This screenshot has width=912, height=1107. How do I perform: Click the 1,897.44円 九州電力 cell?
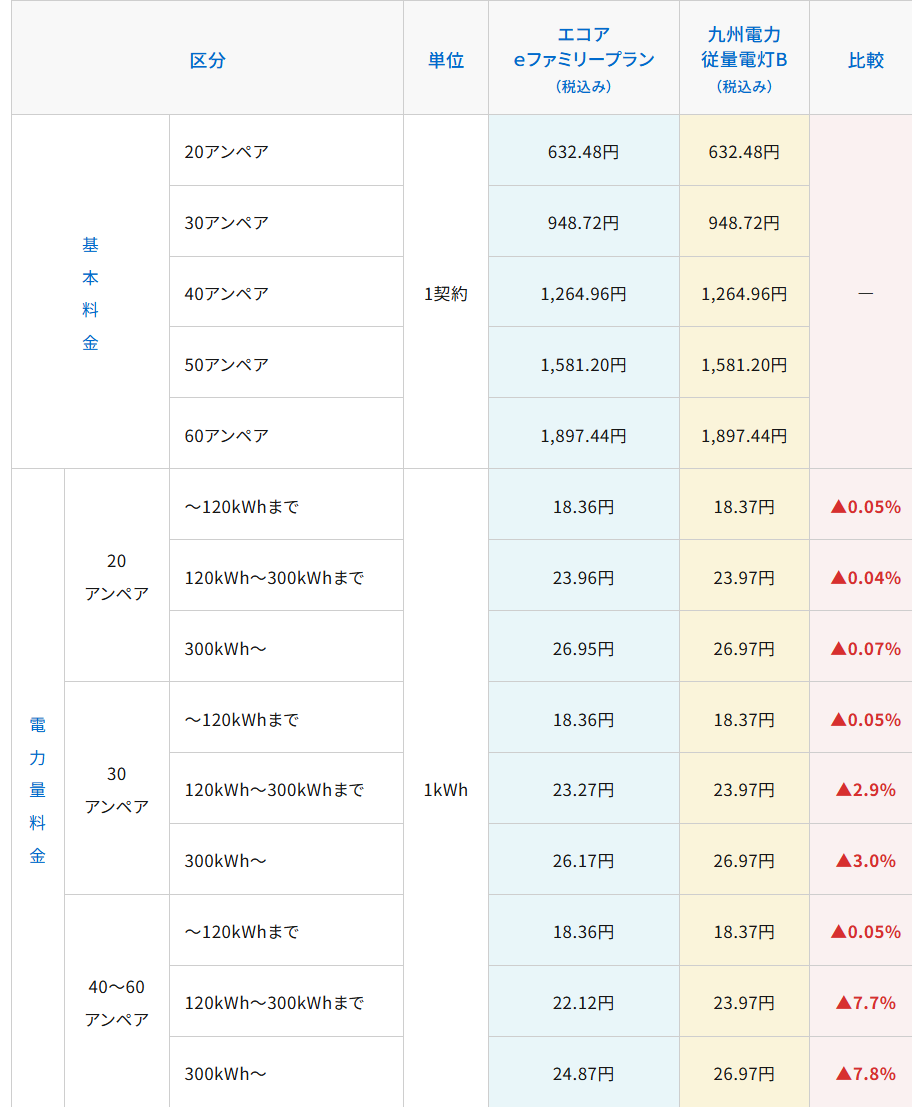click(744, 432)
